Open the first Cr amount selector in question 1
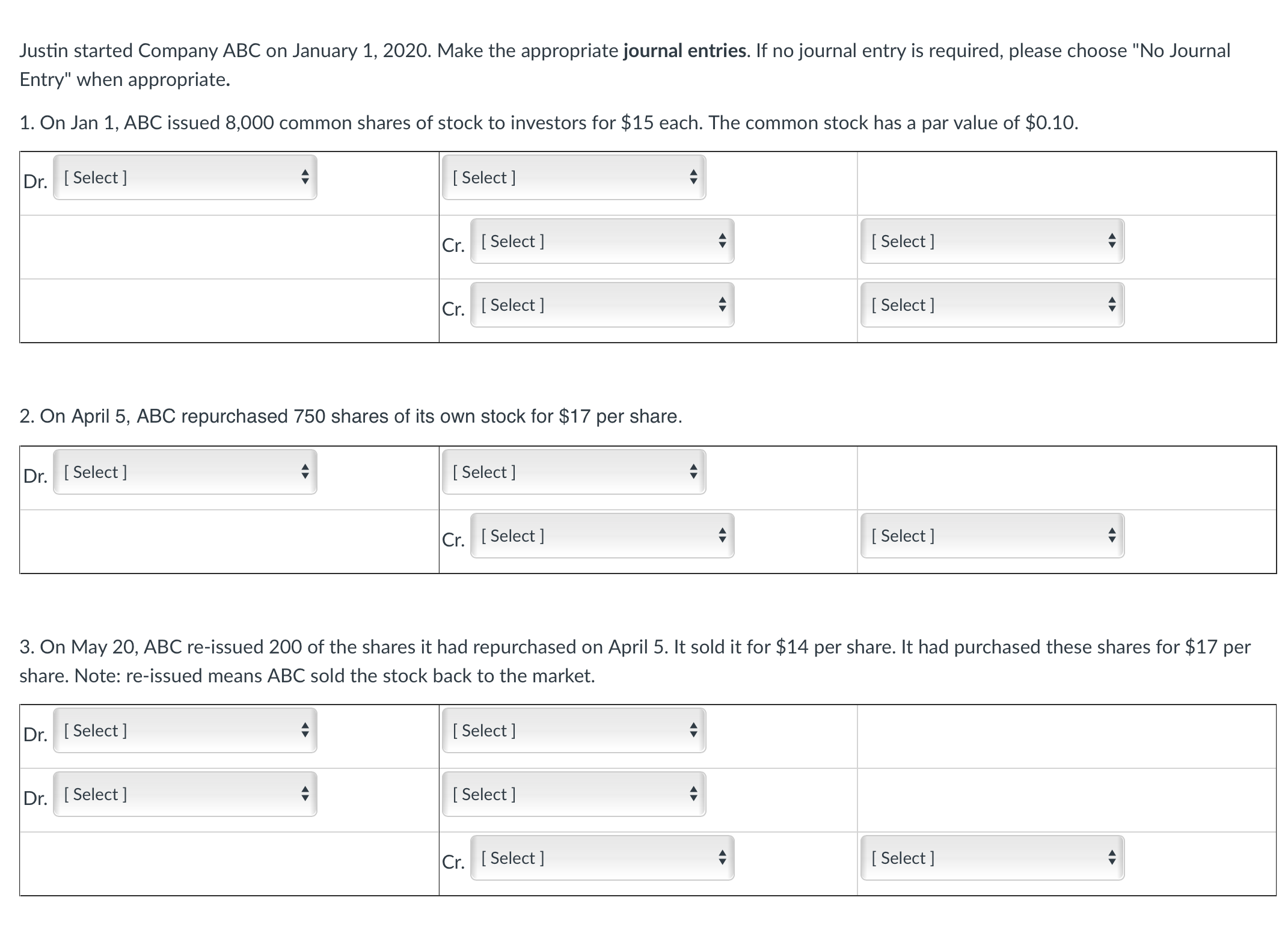 (x=992, y=242)
